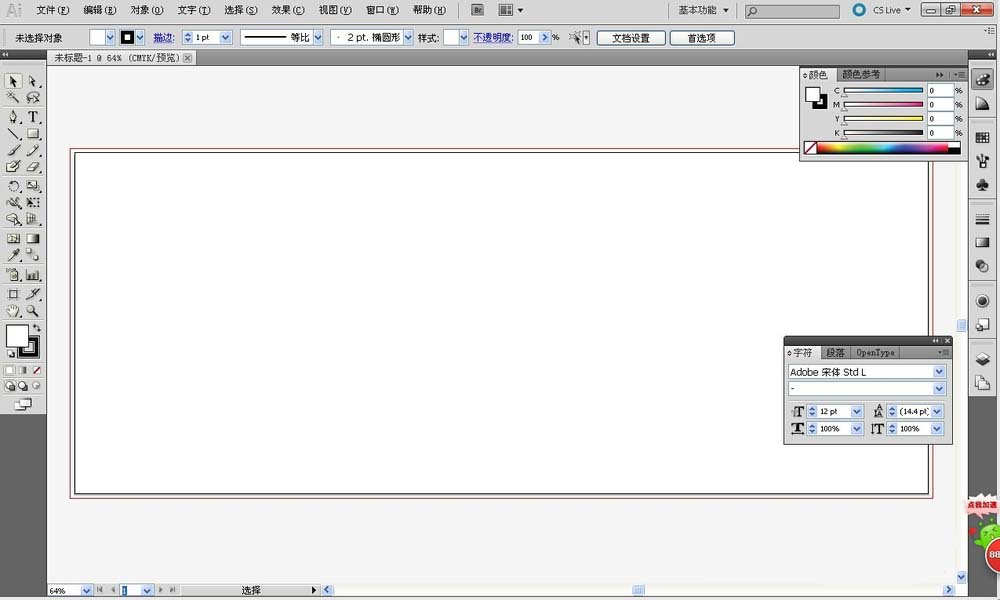The width and height of the screenshot is (1000, 600).
Task: Change the screen mode button
Action: coord(23,404)
